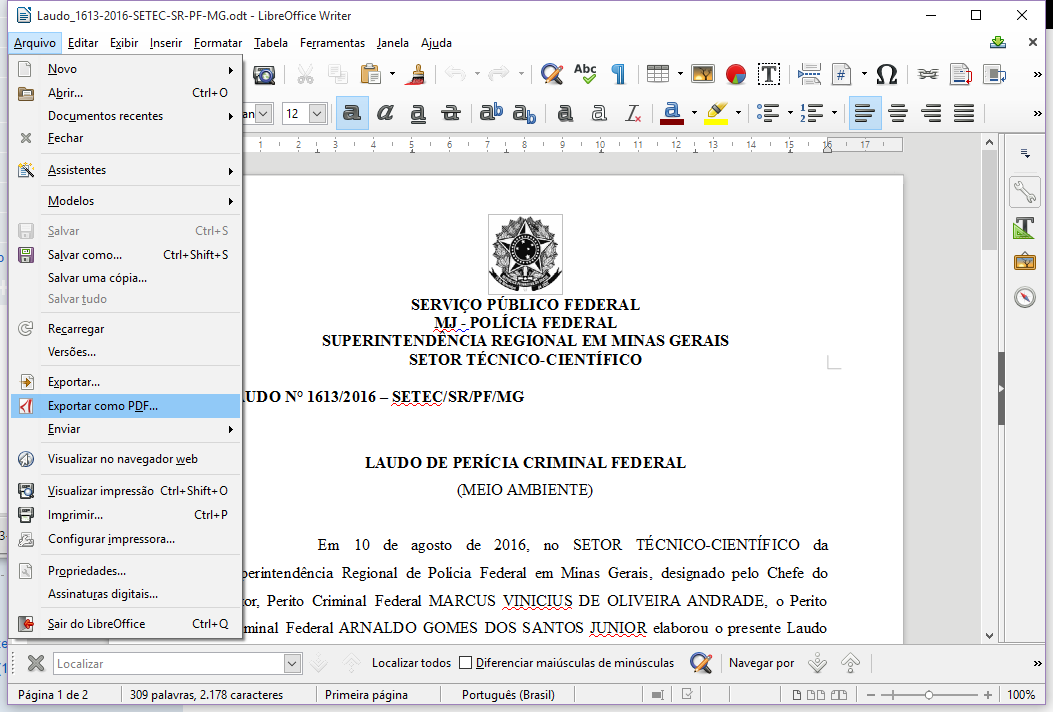1053x712 pixels.
Task: Click the Localizar todos button
Action: tap(412, 663)
